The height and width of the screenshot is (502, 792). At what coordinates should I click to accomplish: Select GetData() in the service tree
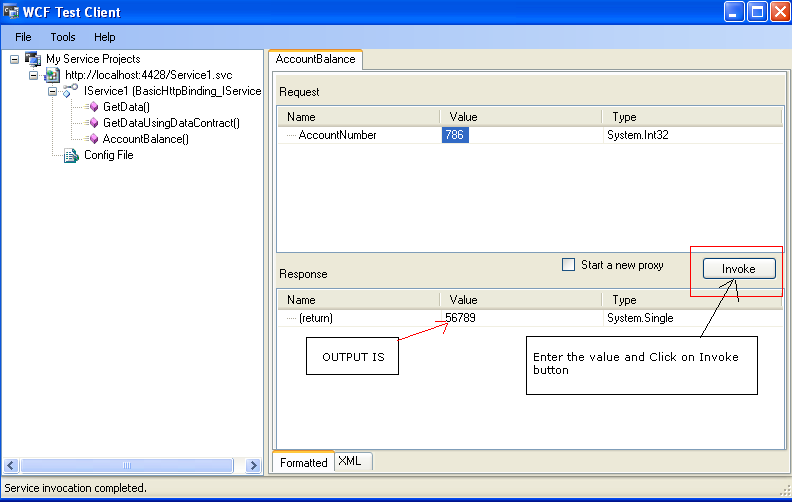126,107
